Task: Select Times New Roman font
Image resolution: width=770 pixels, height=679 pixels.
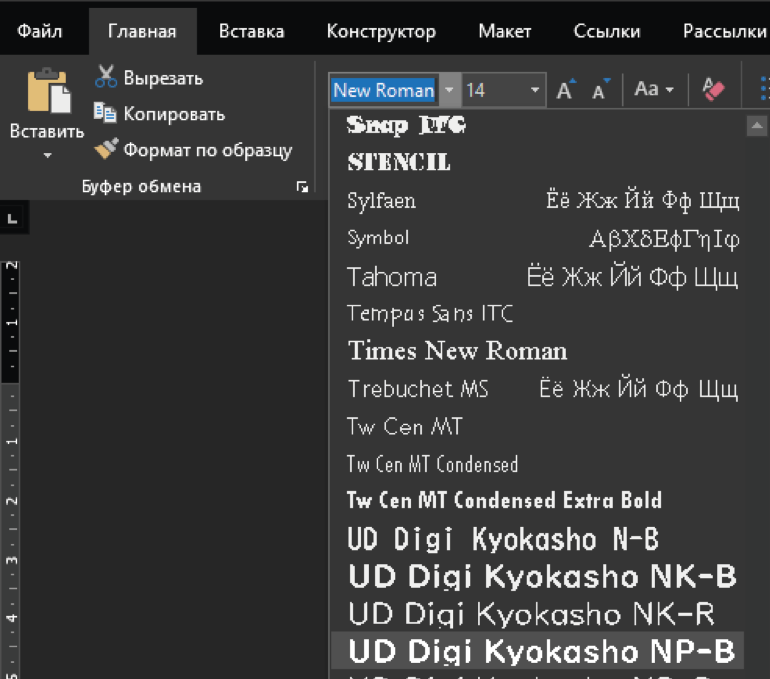Action: [x=537, y=351]
